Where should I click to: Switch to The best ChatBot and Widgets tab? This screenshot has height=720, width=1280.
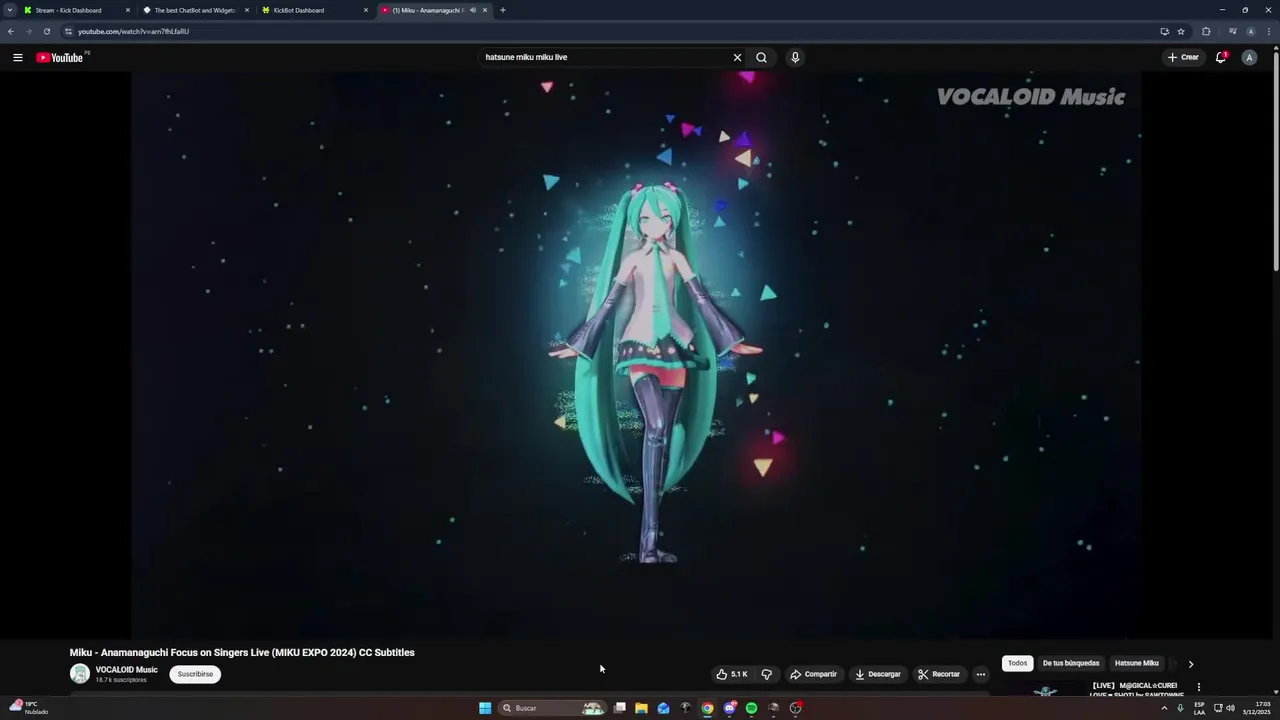pos(195,10)
